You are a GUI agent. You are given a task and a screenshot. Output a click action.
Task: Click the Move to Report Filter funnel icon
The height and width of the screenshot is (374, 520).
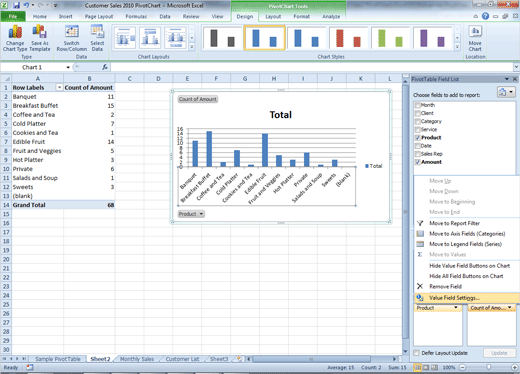[420, 223]
